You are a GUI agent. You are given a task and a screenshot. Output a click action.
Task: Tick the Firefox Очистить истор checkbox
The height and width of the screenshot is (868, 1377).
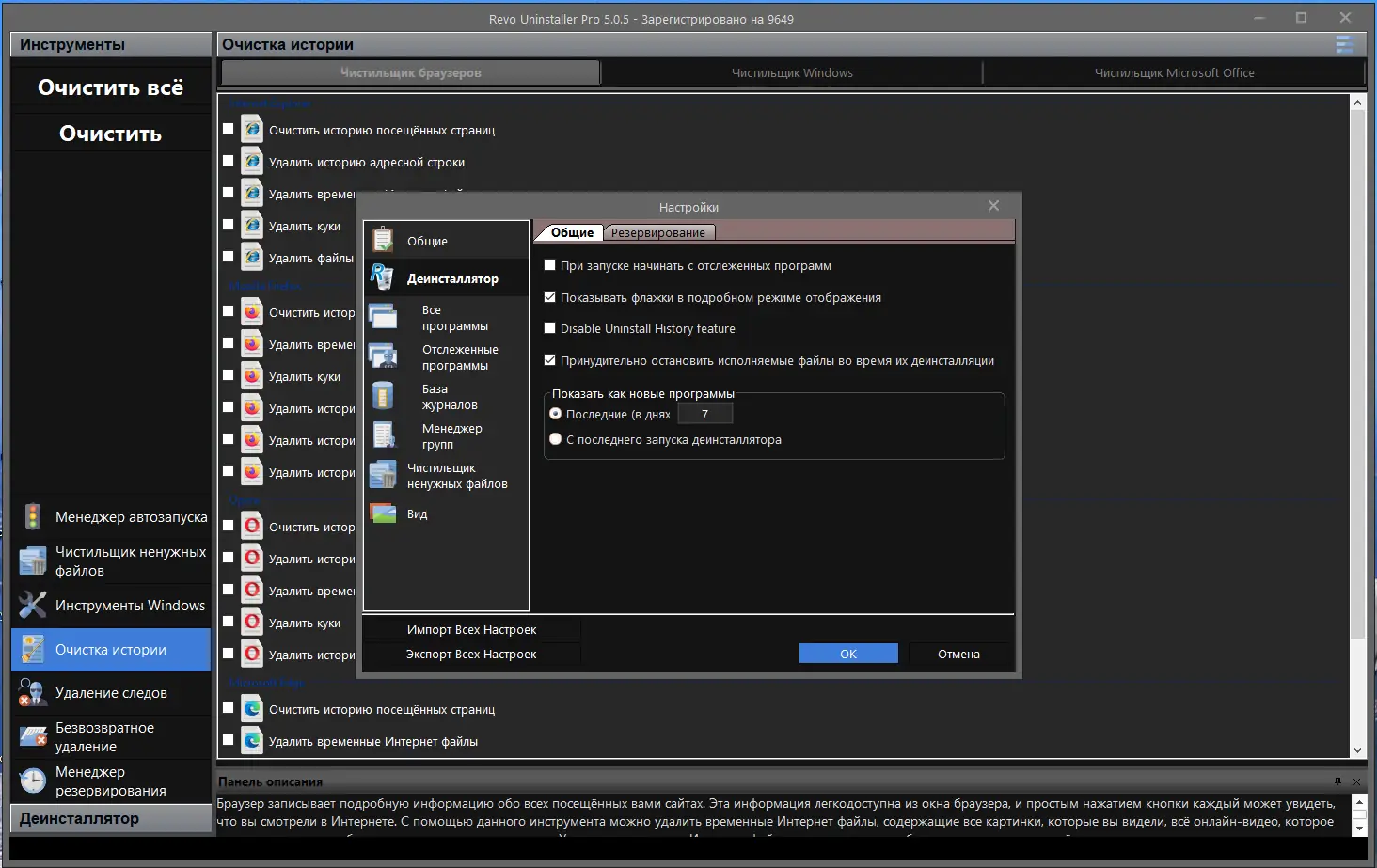tap(229, 311)
